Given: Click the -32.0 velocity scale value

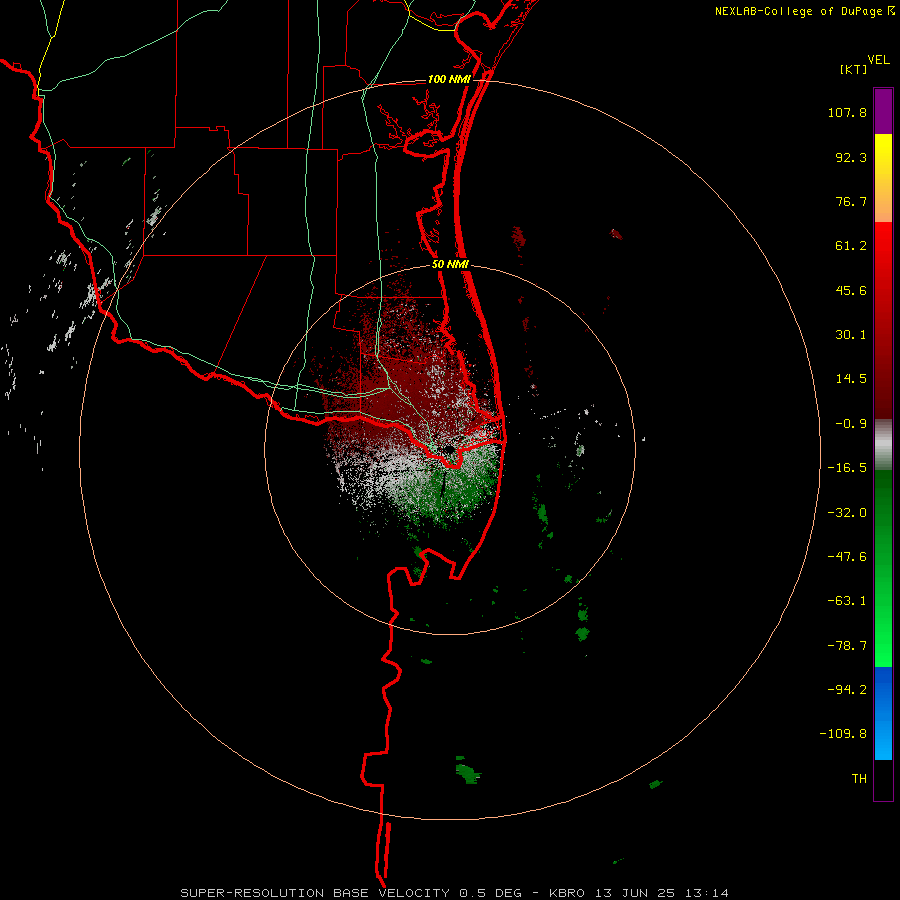Looking at the screenshot, I should coord(847,513).
